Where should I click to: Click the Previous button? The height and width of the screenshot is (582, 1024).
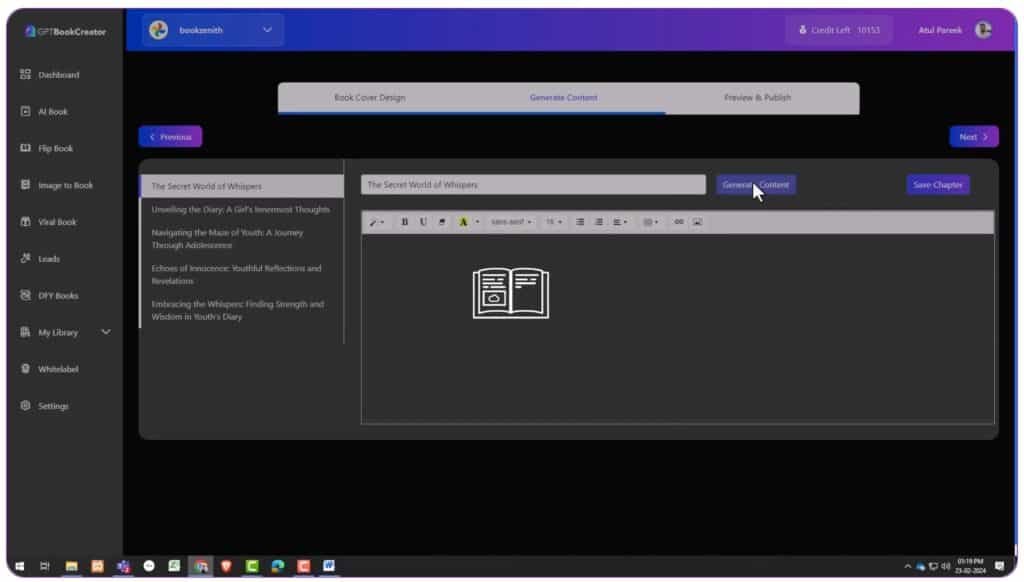coord(170,137)
